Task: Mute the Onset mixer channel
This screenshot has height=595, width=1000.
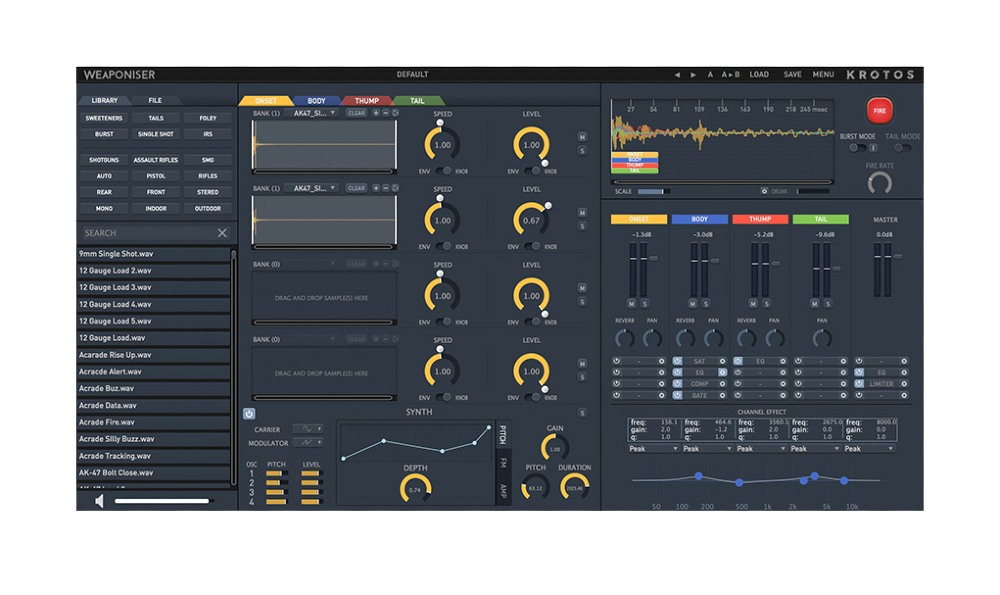Action: tap(631, 304)
